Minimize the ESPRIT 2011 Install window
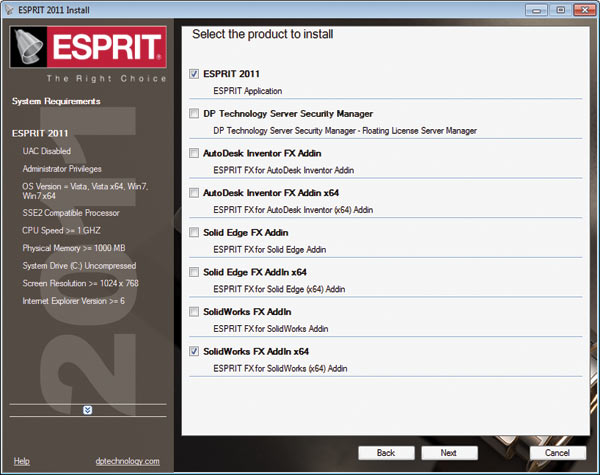The width and height of the screenshot is (600, 475). (x=536, y=10)
